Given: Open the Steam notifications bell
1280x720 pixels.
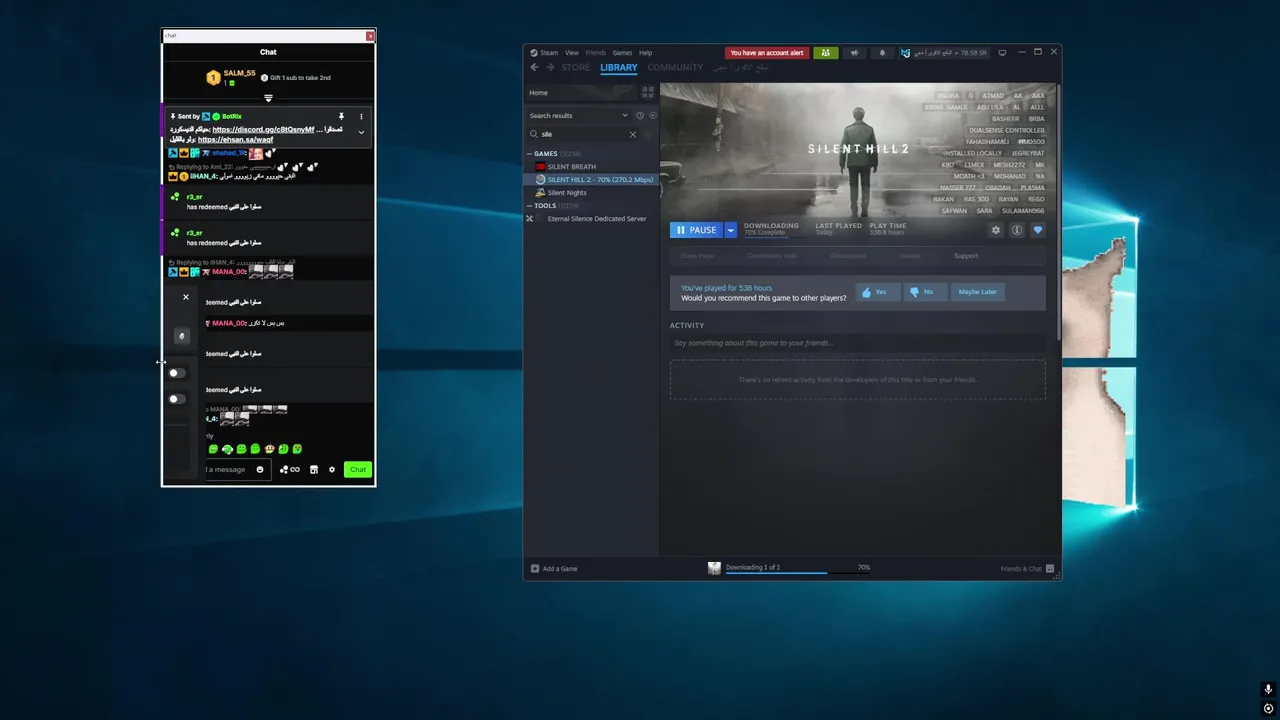Looking at the screenshot, I should click(882, 53).
